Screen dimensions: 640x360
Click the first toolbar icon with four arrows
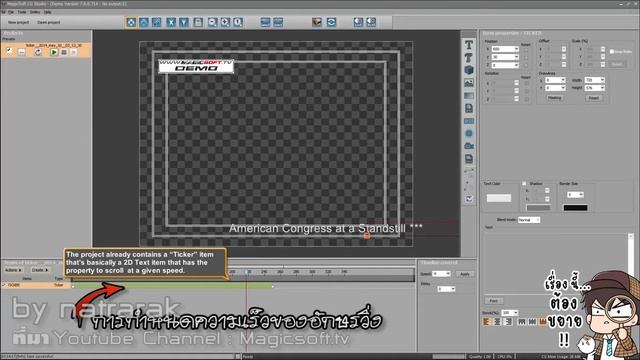131,22
